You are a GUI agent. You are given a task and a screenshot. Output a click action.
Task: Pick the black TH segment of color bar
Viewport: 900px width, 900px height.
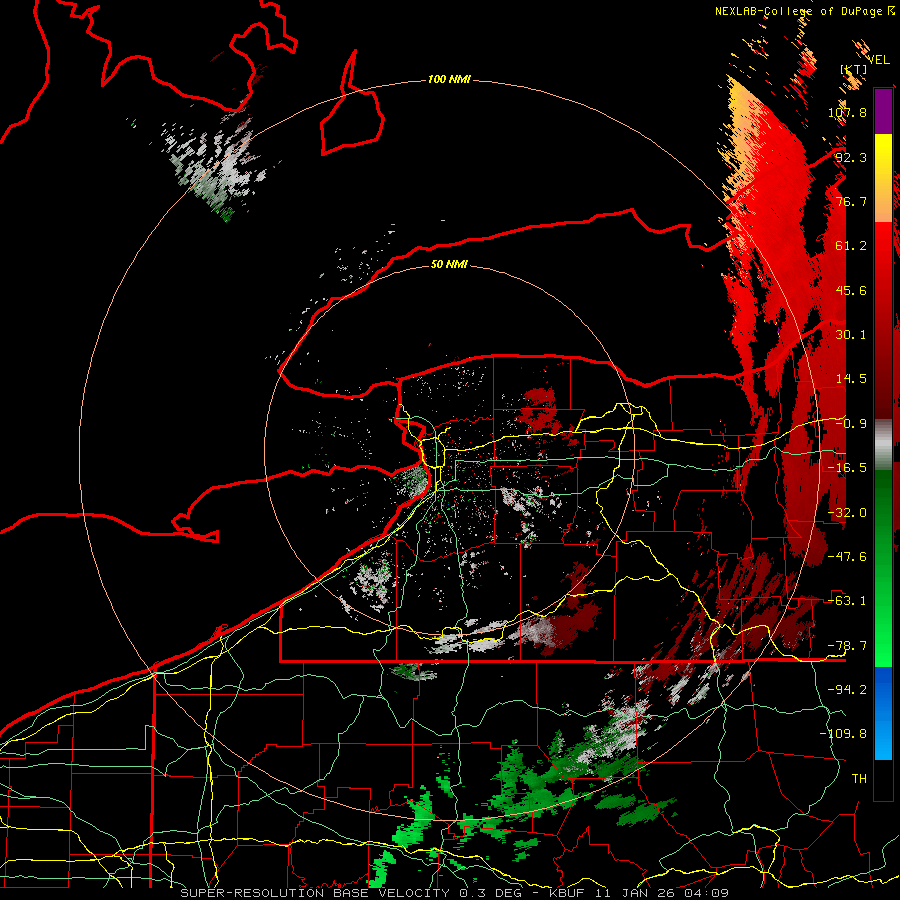point(883,779)
